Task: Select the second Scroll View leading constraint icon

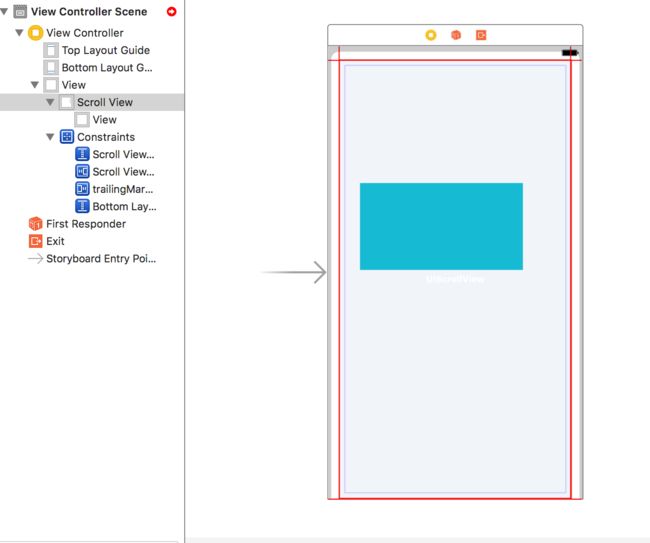Action: point(82,172)
